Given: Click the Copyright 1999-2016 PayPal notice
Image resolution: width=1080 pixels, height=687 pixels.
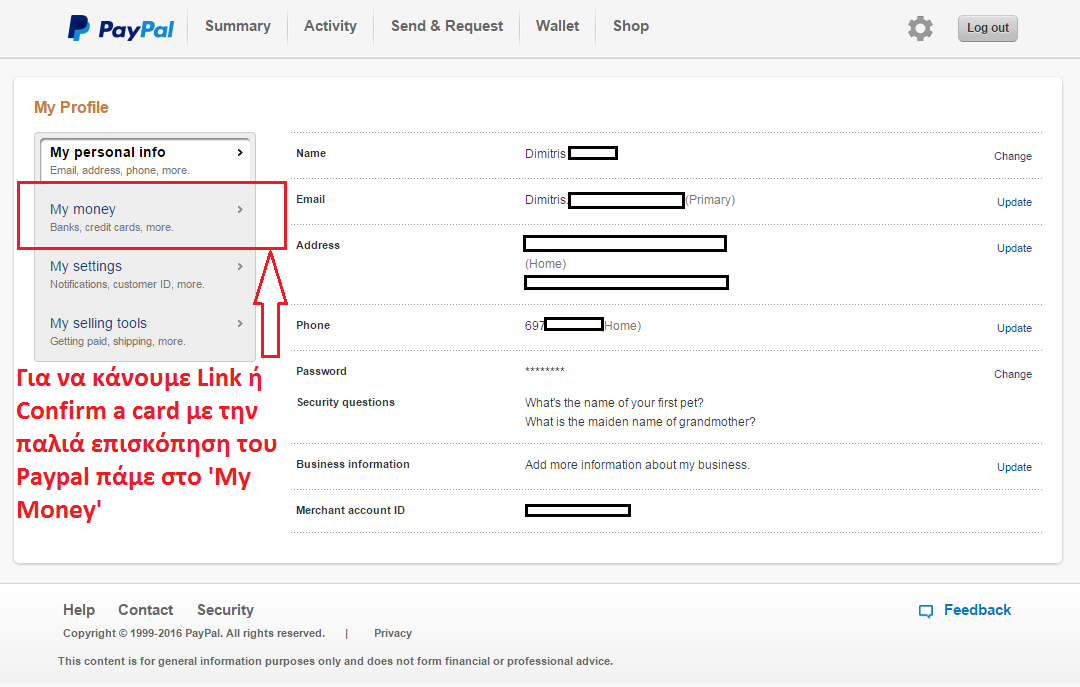Looking at the screenshot, I should [x=194, y=633].
